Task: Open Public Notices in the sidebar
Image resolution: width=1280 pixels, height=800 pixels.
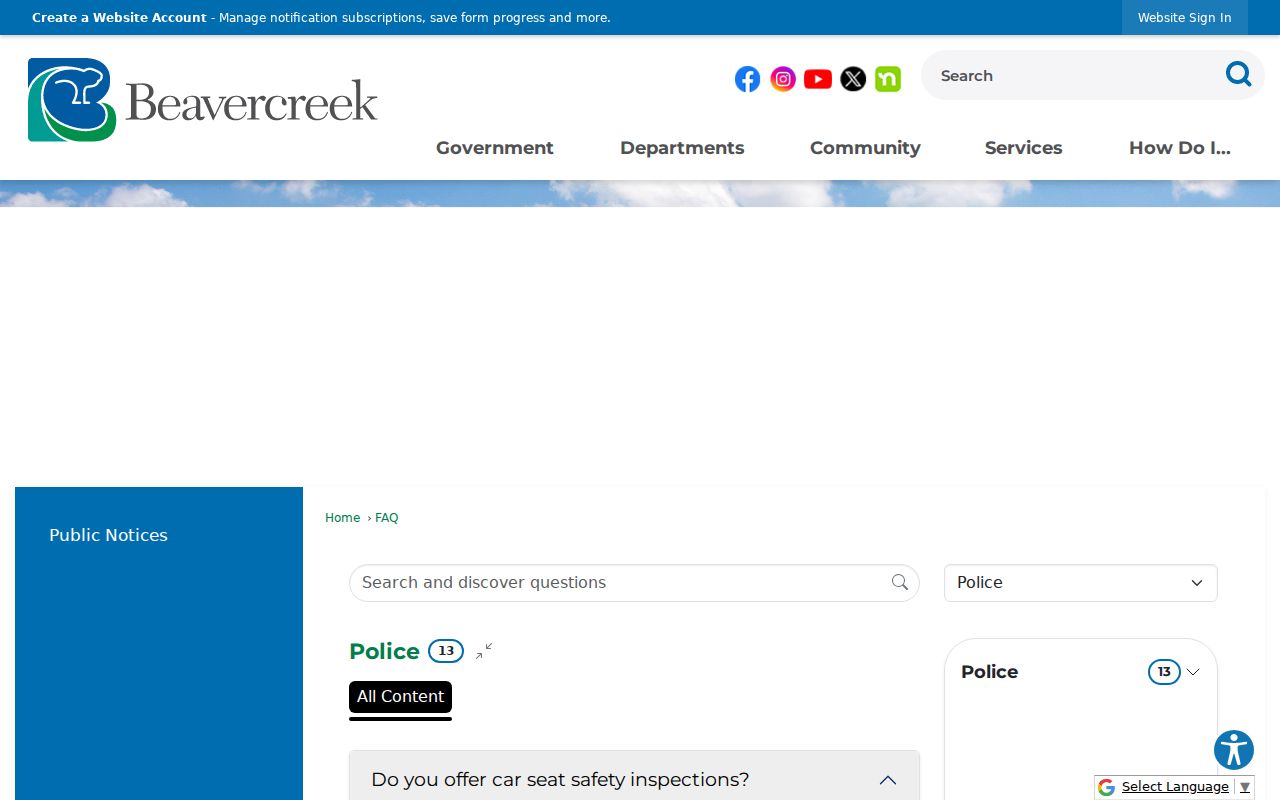Action: point(108,535)
